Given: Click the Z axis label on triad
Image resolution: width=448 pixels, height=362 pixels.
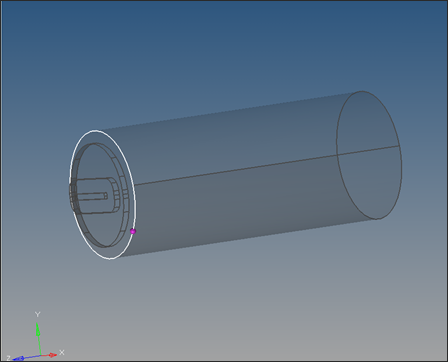Looking at the screenshot, I should click(x=9, y=358).
